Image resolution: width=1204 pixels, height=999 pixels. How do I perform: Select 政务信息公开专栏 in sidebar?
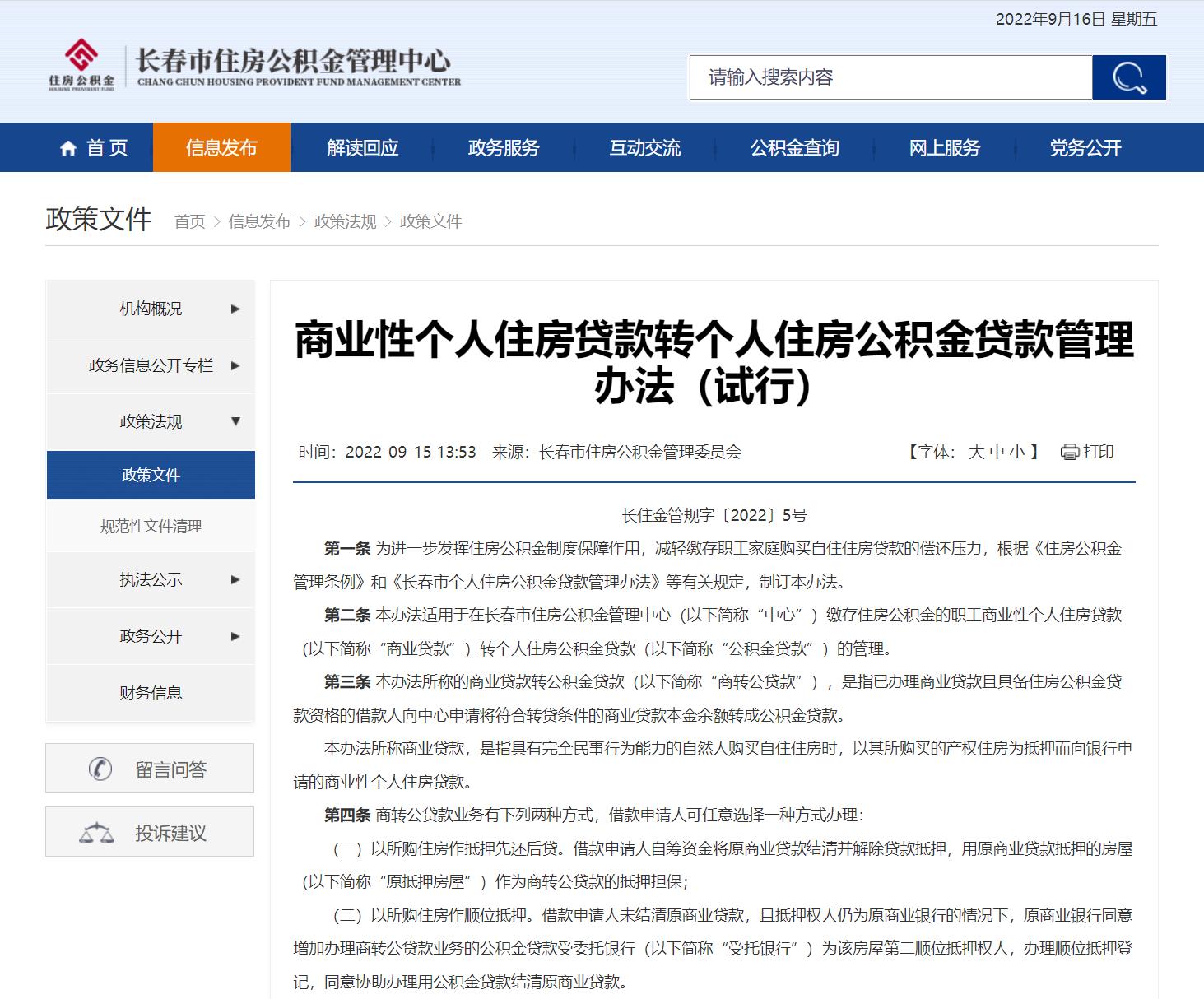point(151,365)
